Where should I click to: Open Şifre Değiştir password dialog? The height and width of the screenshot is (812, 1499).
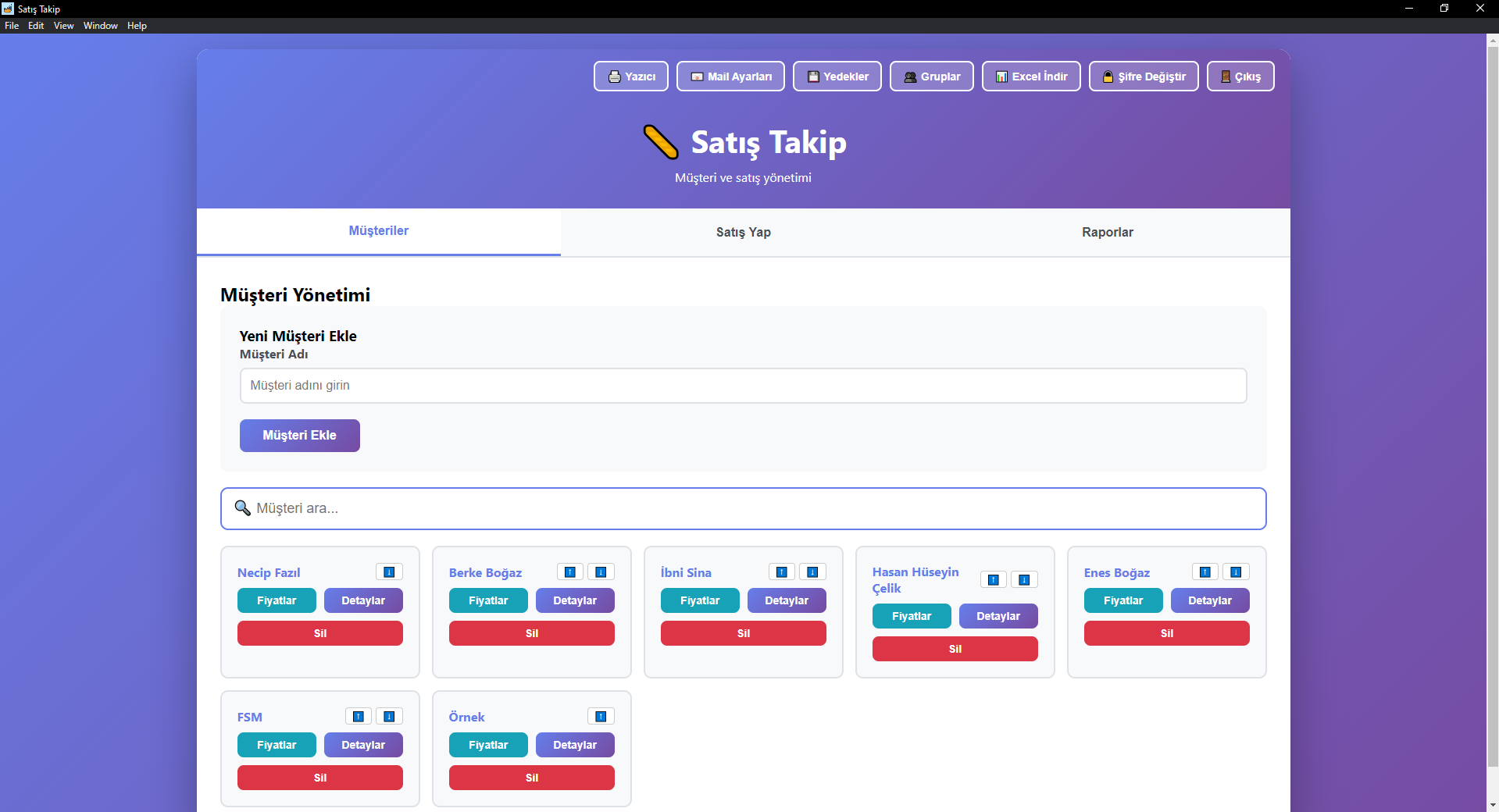click(1144, 77)
